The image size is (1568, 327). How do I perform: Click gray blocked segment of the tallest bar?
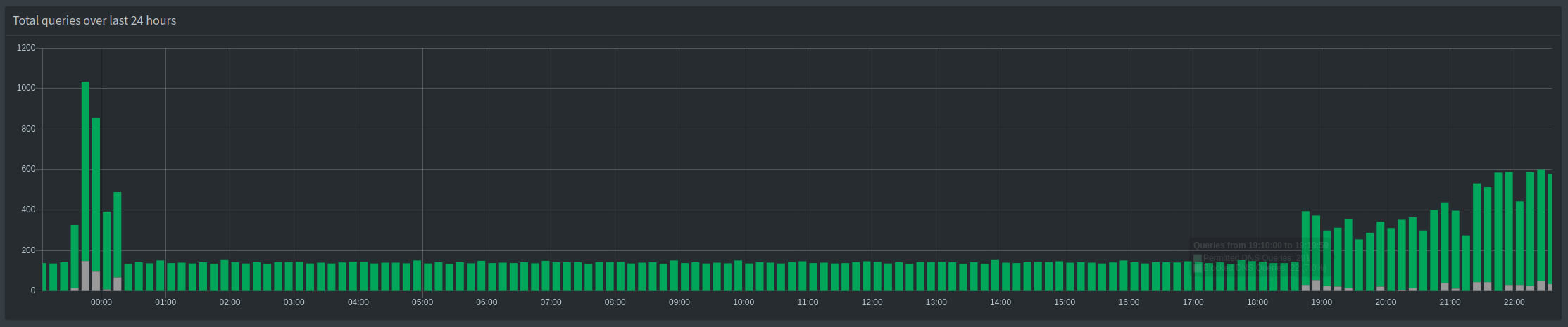pos(85,276)
